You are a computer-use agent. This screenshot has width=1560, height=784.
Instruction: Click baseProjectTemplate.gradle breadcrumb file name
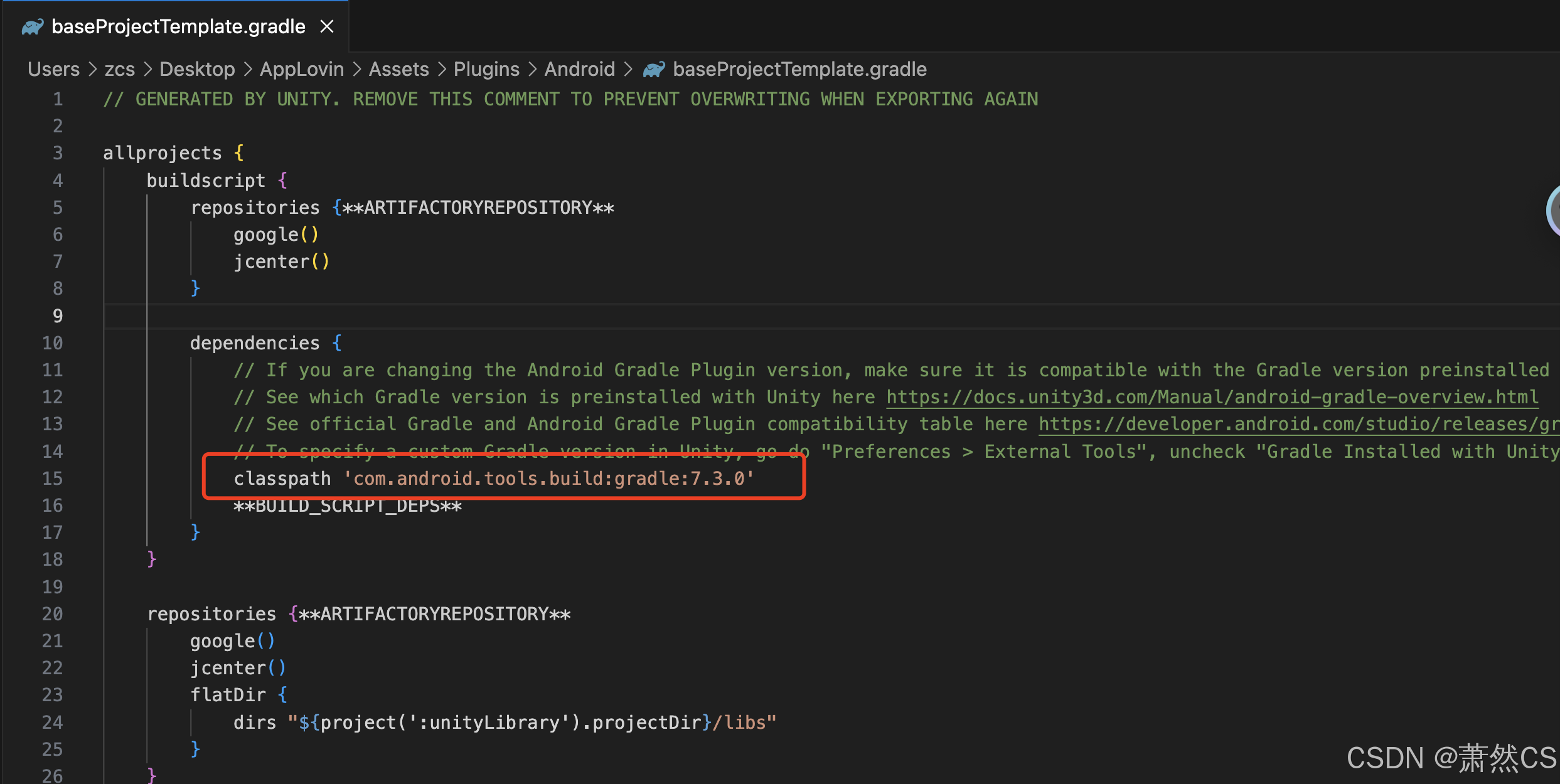(799, 69)
